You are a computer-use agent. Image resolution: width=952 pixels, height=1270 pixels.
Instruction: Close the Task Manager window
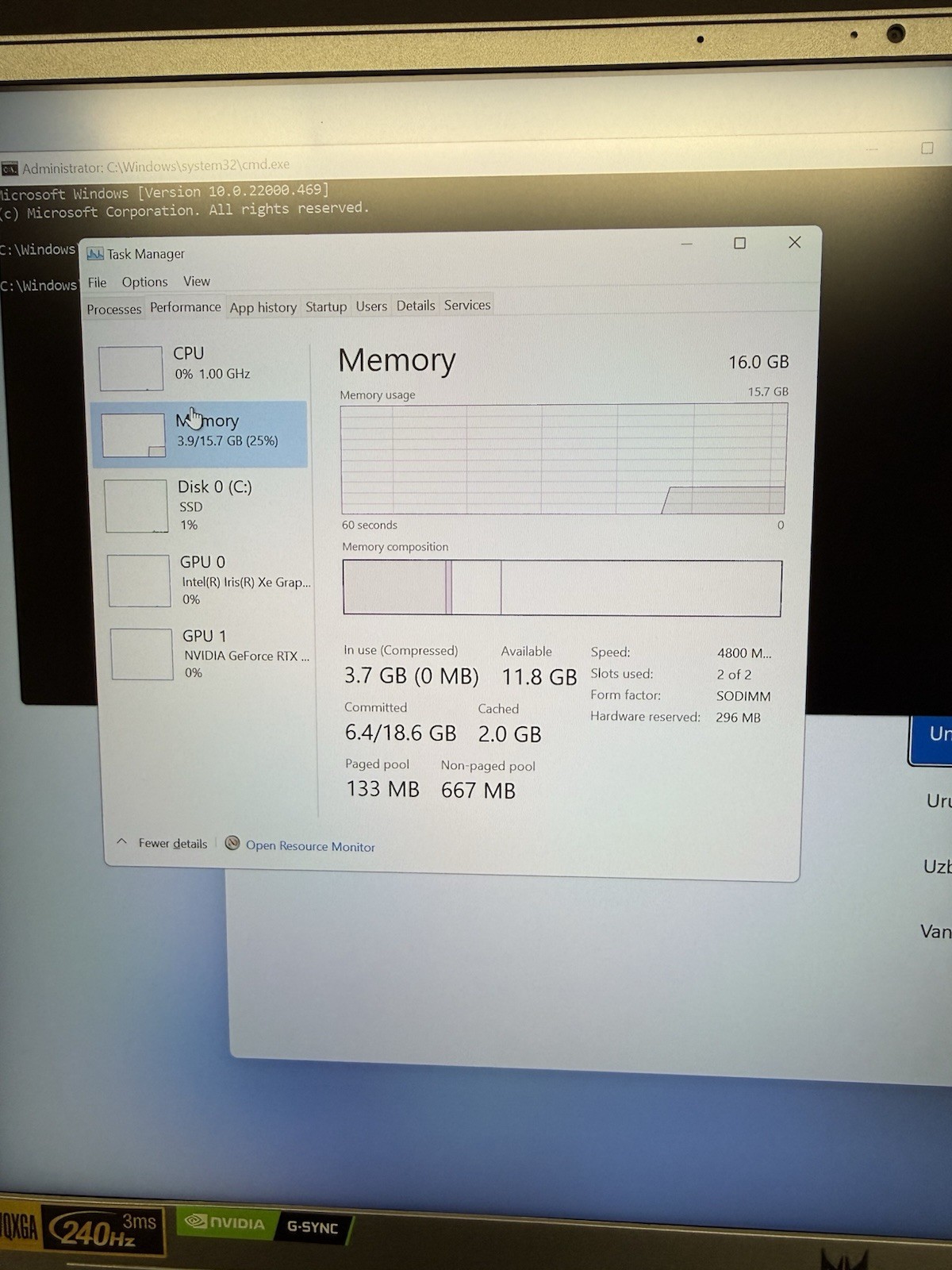(x=794, y=242)
